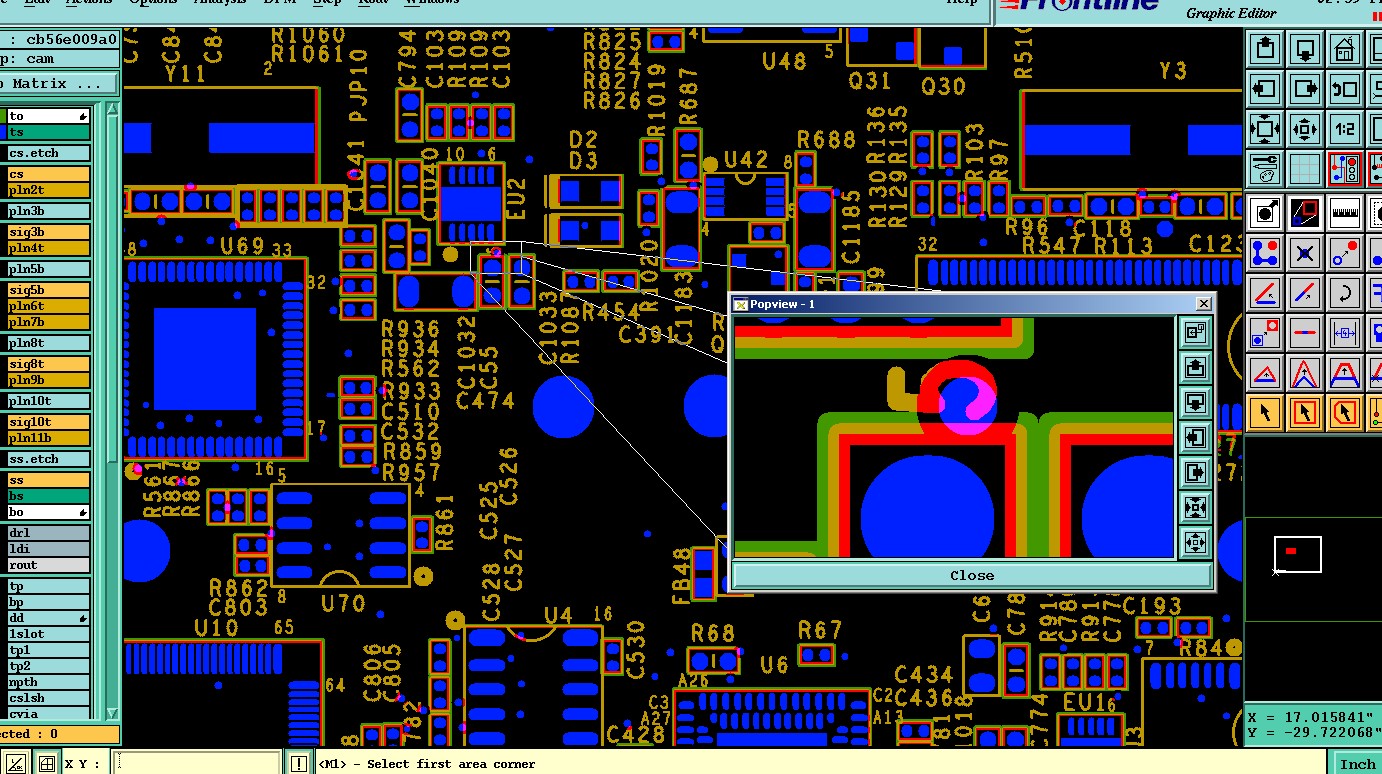1382x774 pixels.
Task: Click the rotate curved arrow icon
Action: [1345, 292]
